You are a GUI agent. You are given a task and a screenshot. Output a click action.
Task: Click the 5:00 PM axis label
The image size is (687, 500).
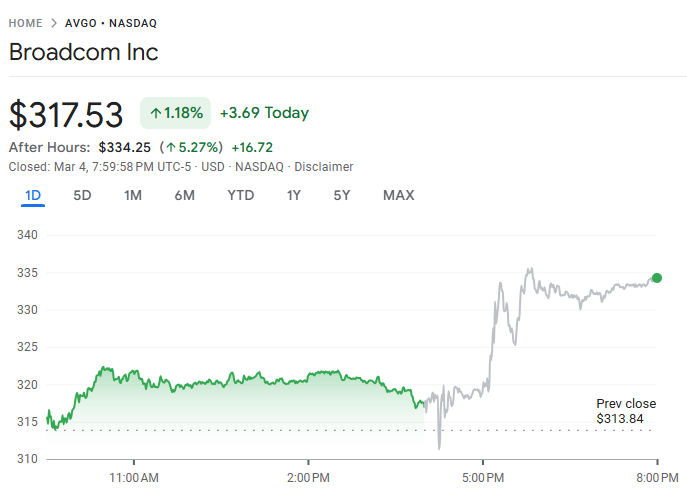(x=482, y=476)
